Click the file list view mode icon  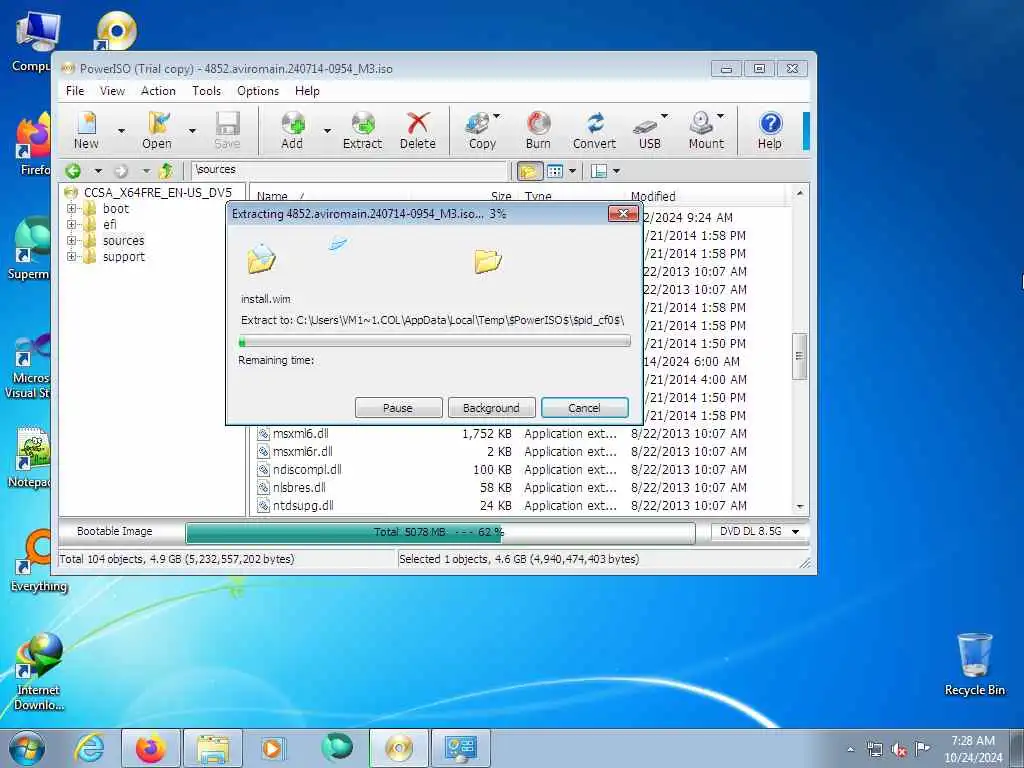(x=555, y=171)
